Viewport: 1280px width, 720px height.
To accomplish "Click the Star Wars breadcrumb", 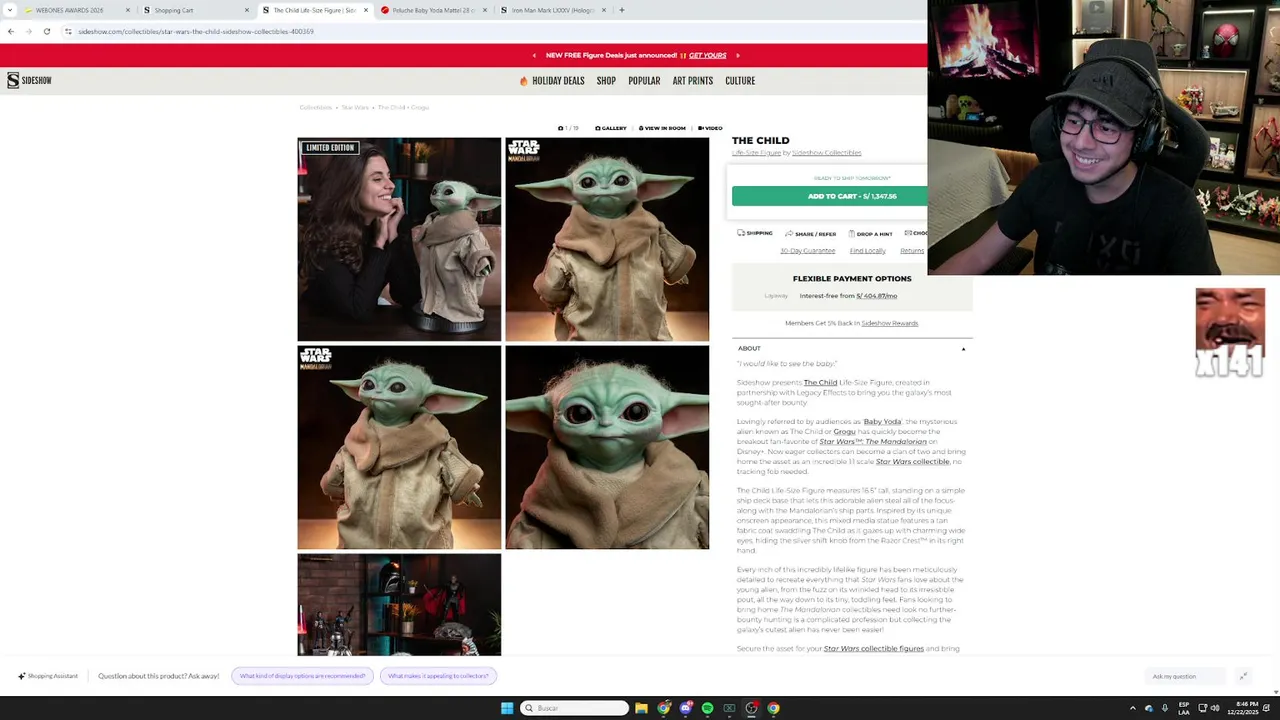I will 355,107.
